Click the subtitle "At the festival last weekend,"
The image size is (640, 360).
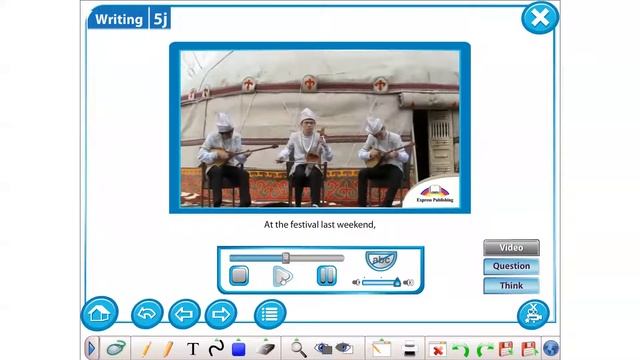(x=320, y=224)
